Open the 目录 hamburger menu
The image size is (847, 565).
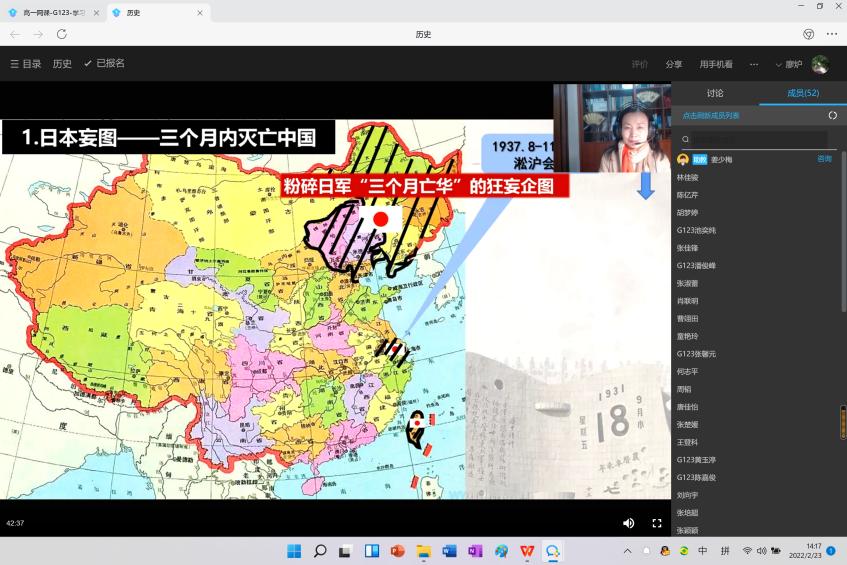pos(25,64)
